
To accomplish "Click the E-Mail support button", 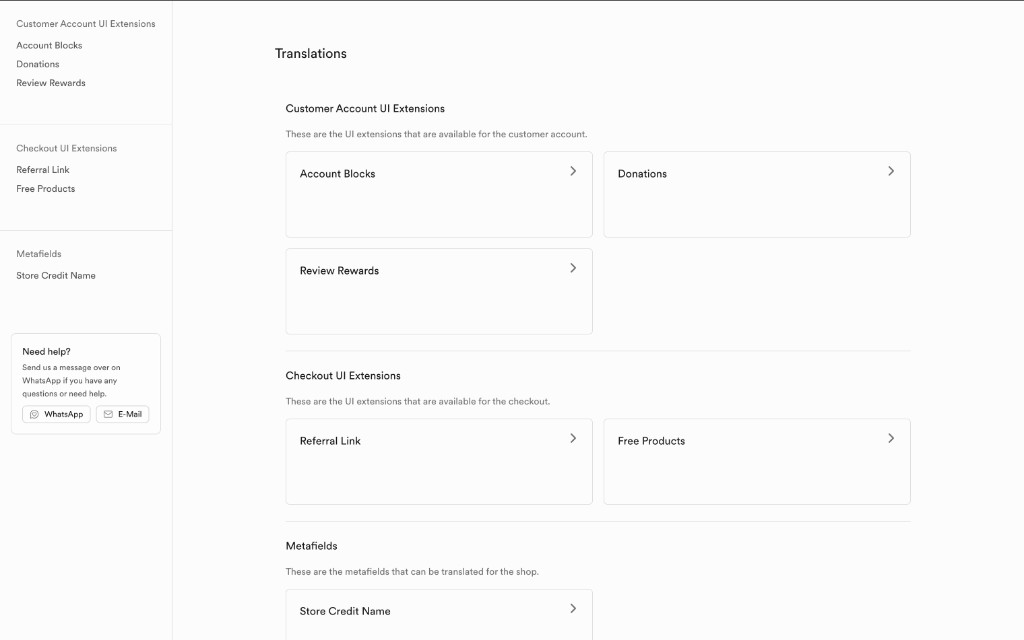I will coord(123,414).
